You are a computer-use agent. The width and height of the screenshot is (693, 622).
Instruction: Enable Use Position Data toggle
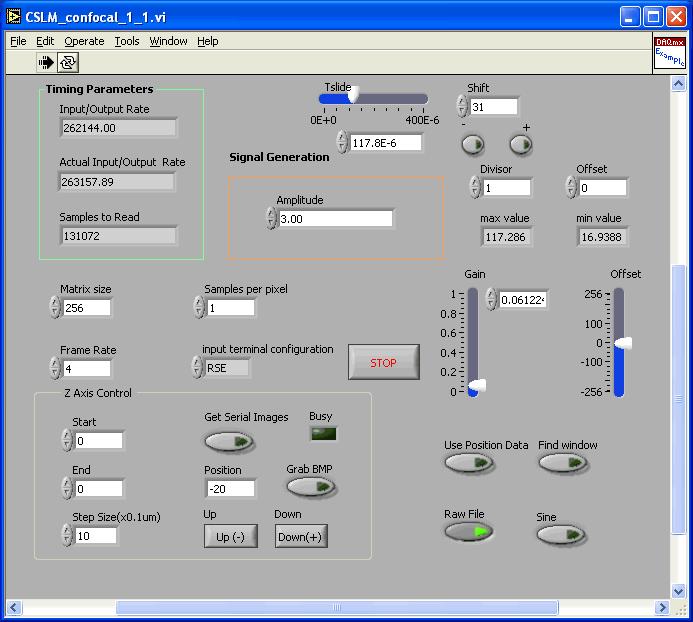pyautogui.click(x=469, y=462)
